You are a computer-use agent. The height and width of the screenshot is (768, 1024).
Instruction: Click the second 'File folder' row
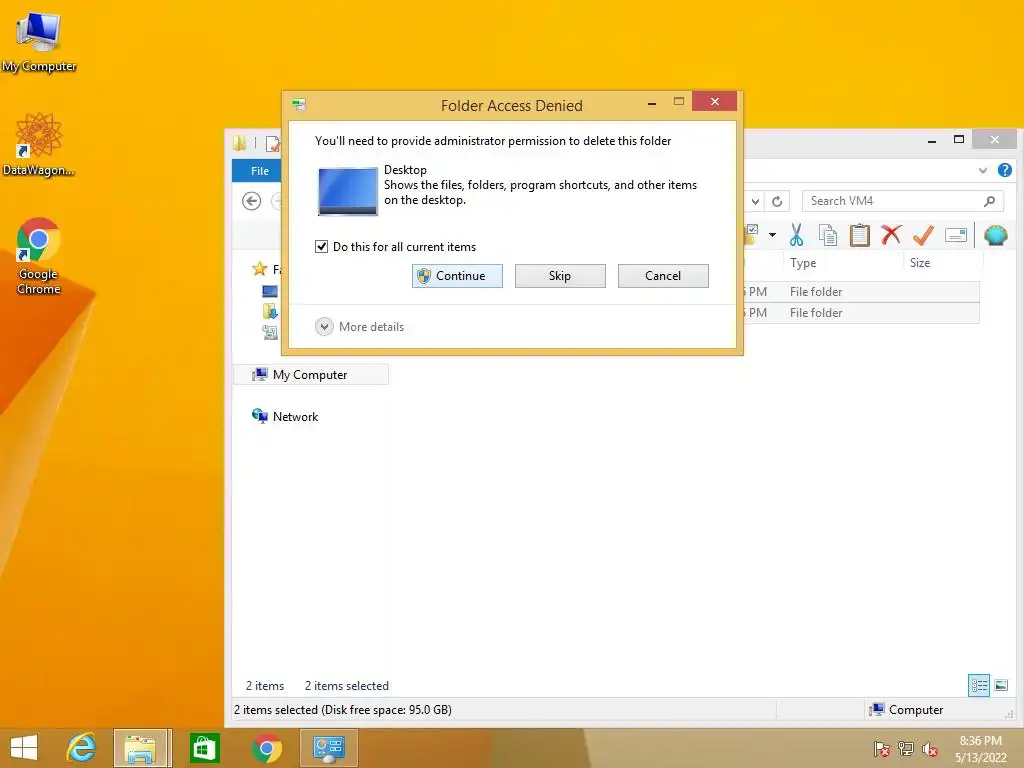tap(816, 313)
